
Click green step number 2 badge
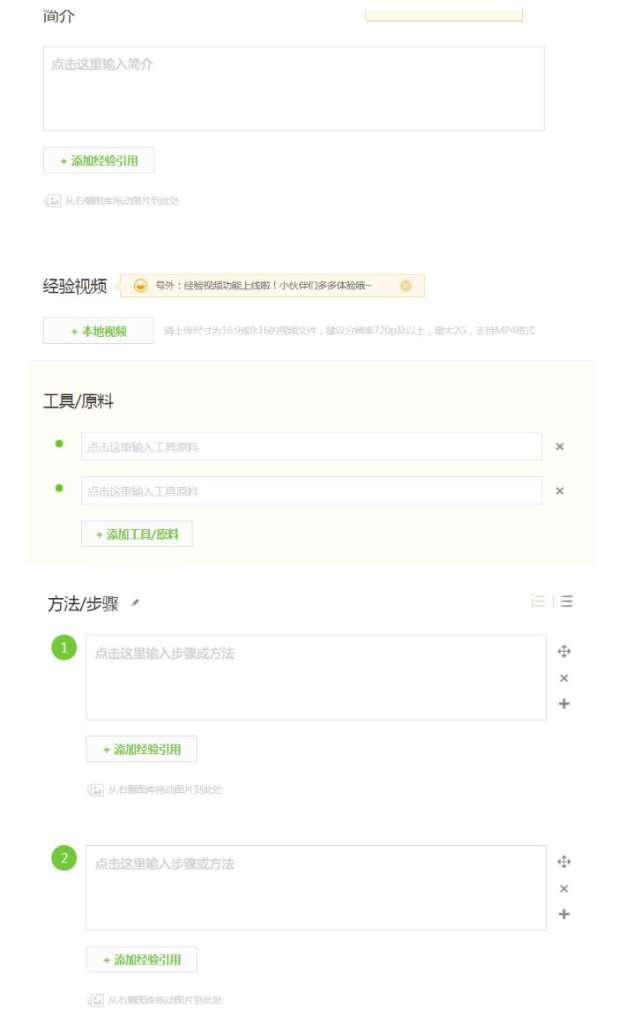(x=64, y=858)
